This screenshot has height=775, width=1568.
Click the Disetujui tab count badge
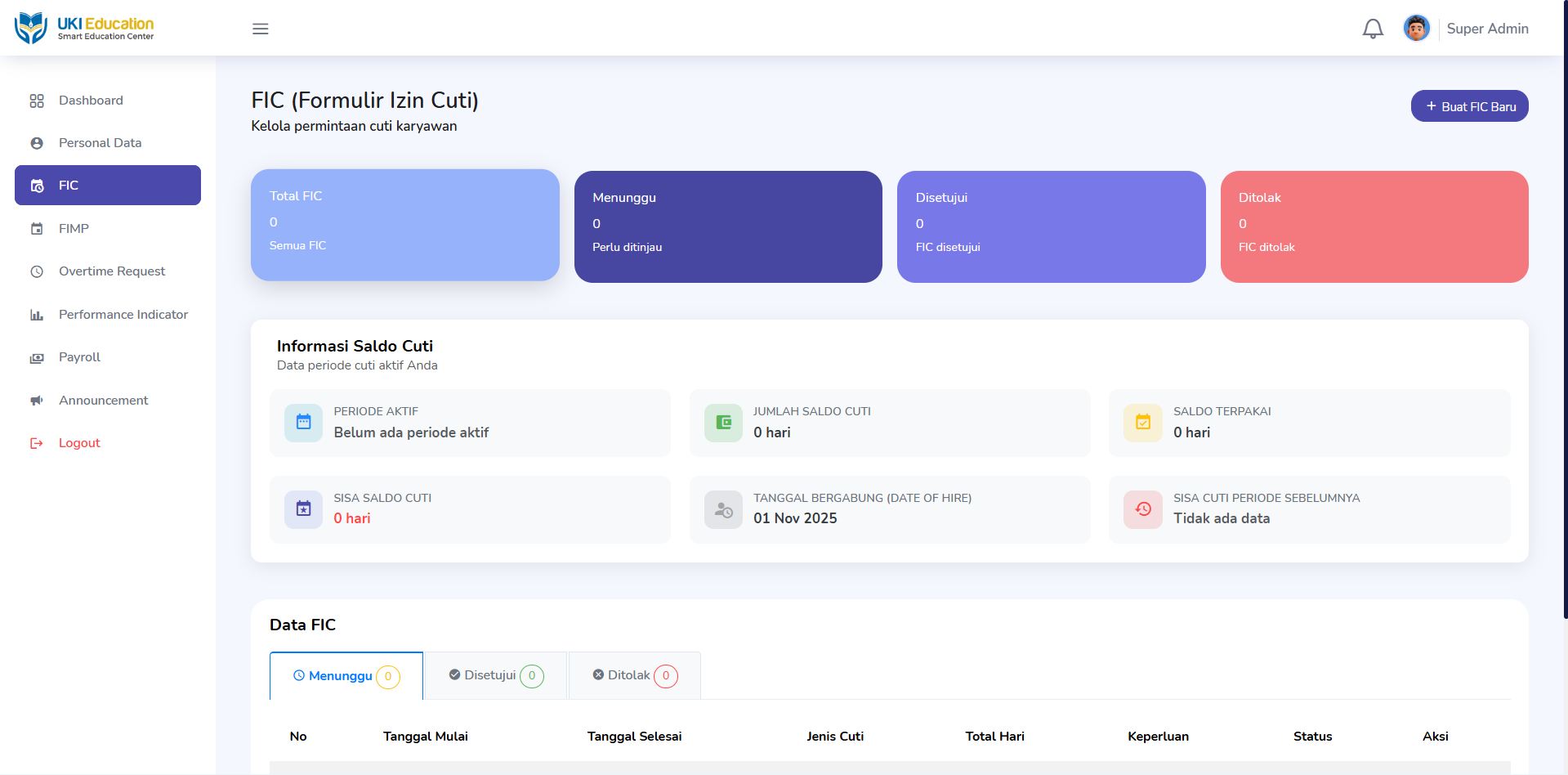(532, 676)
